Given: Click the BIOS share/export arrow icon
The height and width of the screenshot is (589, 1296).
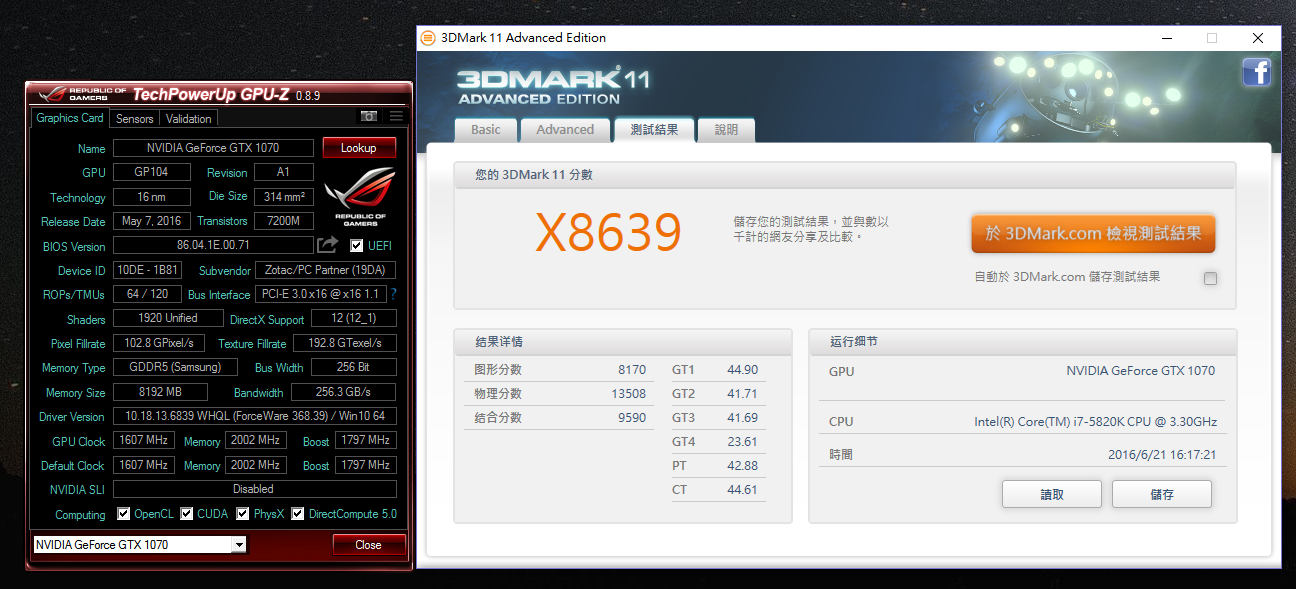Looking at the screenshot, I should pos(327,245).
